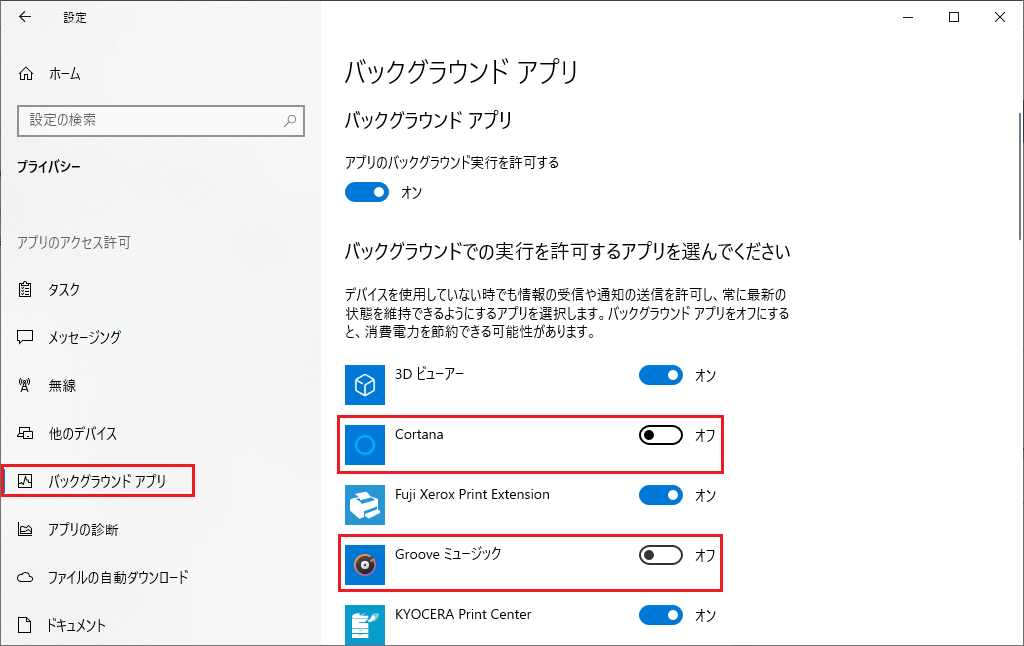1024x646 pixels.
Task: Go to 他のデバイス settings page
Action: [82, 434]
